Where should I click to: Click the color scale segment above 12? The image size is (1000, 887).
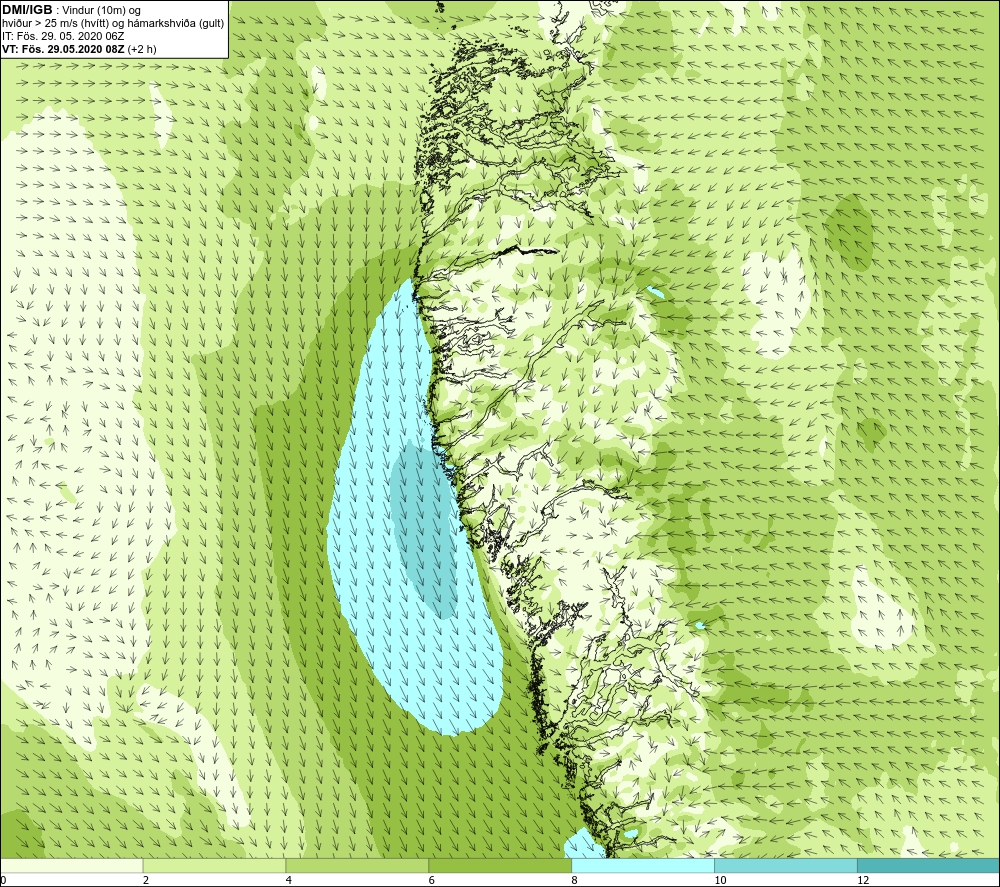point(929,865)
